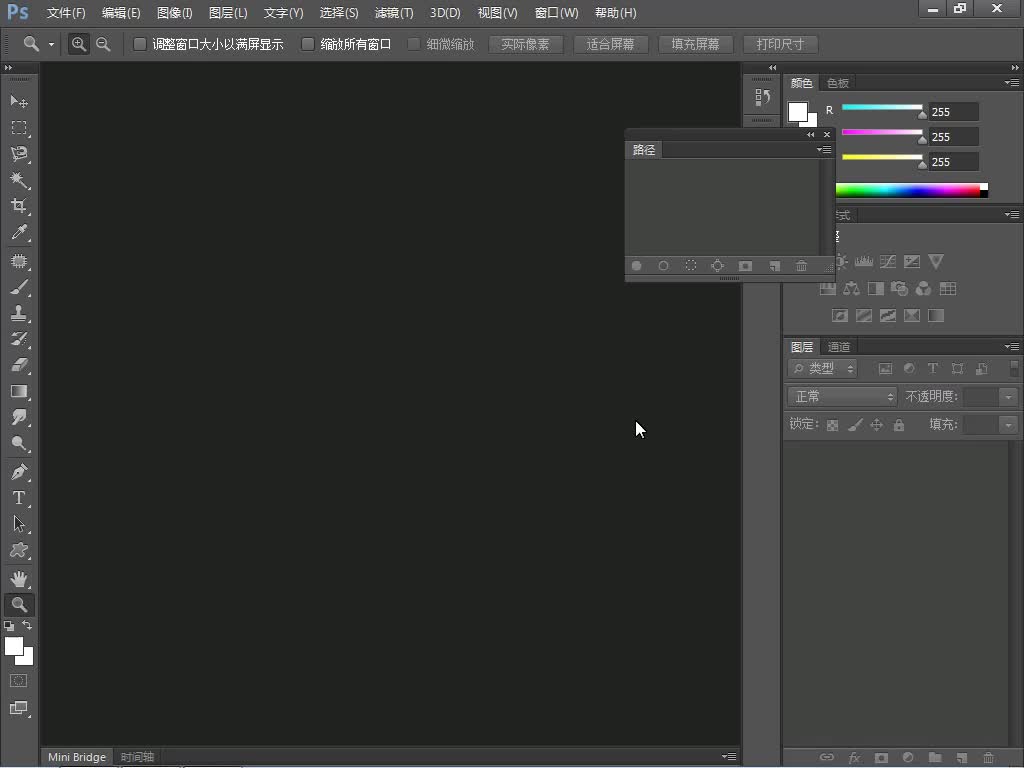This screenshot has height=768, width=1024.
Task: Select the Pen tool
Action: [x=19, y=472]
